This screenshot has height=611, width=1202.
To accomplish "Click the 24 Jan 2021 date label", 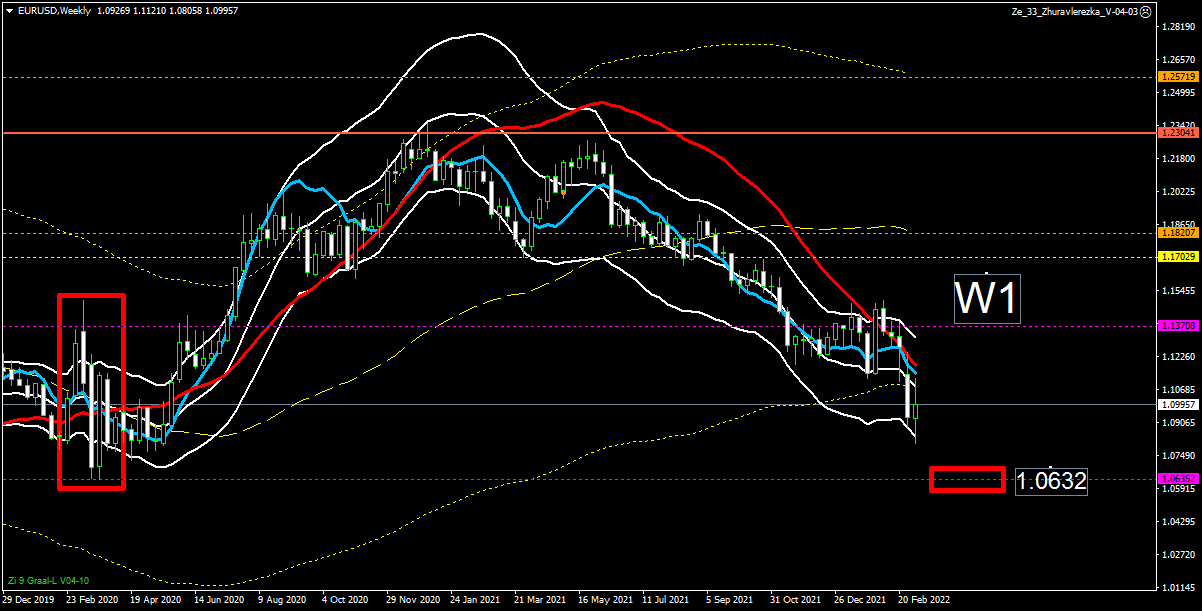I will click(475, 600).
